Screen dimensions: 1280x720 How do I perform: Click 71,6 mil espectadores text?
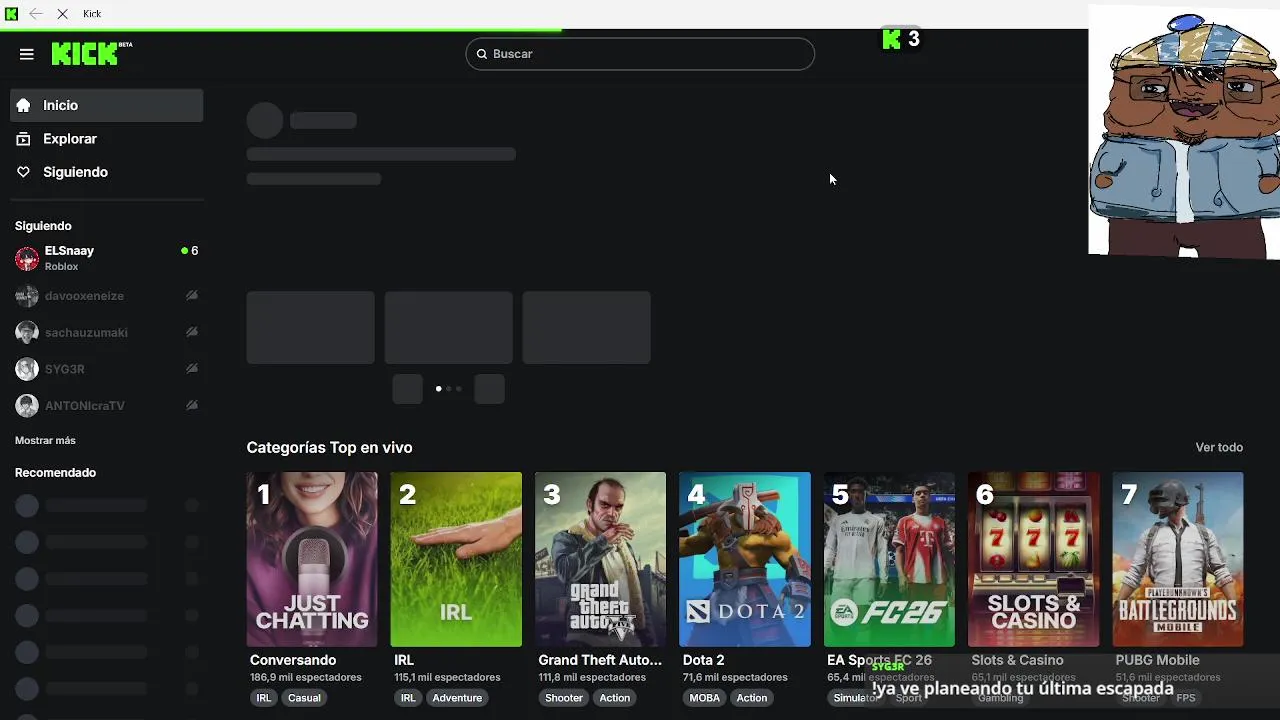point(735,677)
